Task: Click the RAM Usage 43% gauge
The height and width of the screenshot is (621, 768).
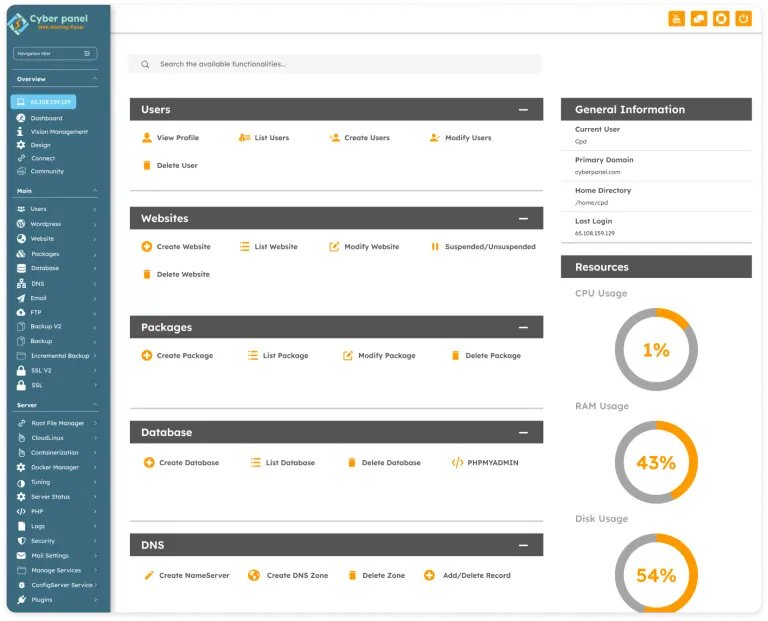Action: (656, 462)
